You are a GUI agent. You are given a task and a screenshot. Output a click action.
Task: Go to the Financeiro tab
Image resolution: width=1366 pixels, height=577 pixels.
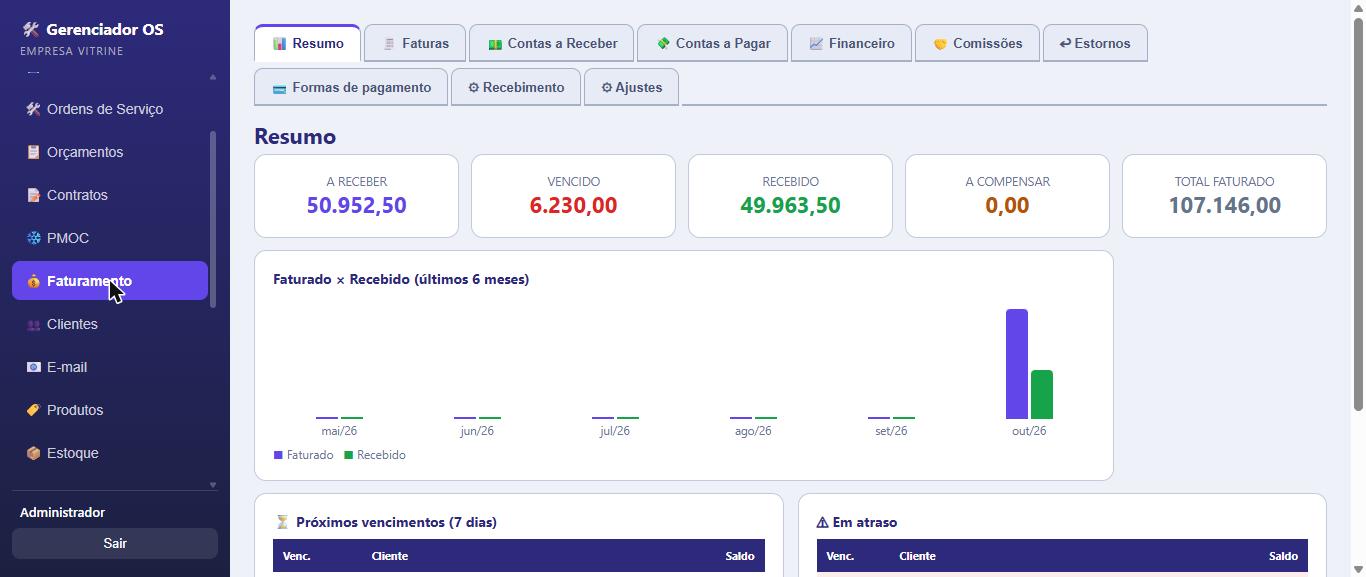(x=851, y=44)
